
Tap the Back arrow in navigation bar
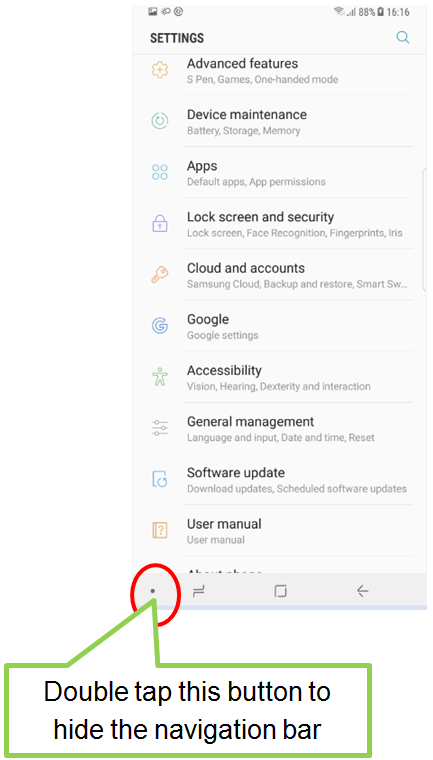coord(362,591)
